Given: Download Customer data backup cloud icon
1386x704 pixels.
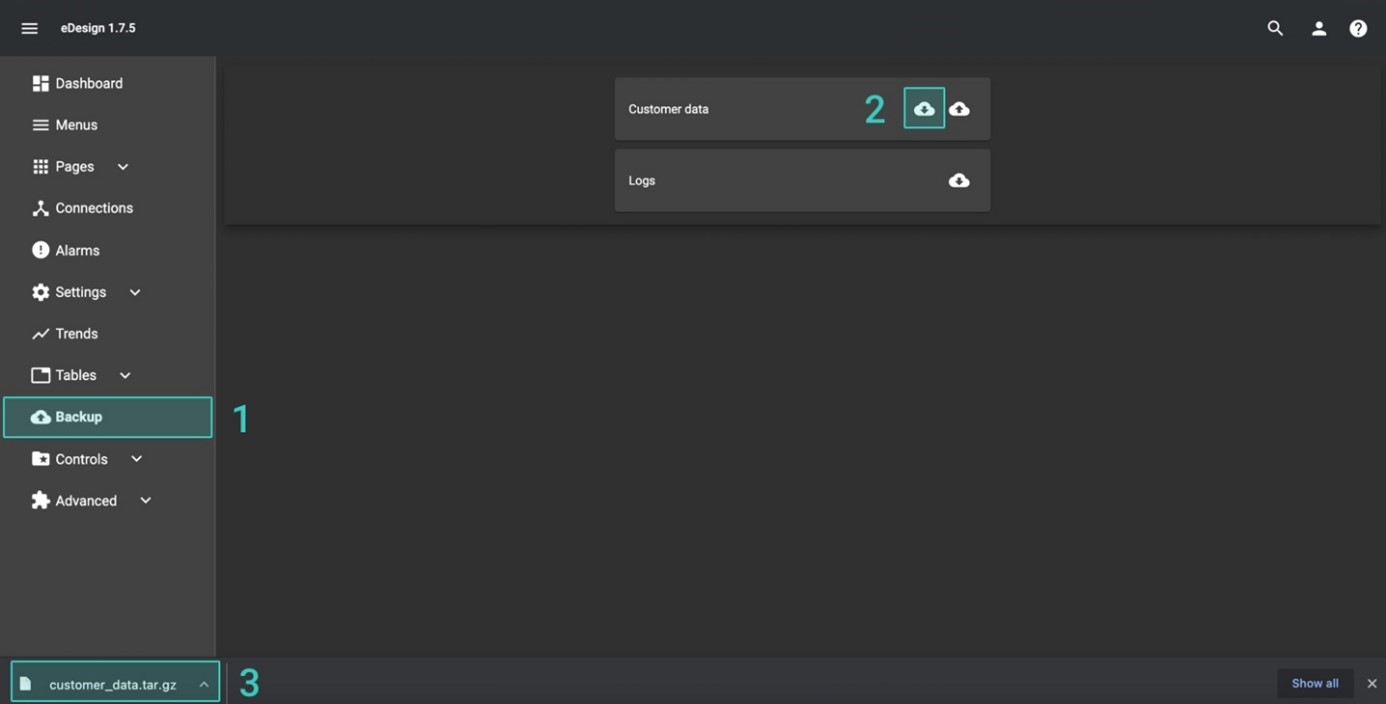Looking at the screenshot, I should click(x=924, y=109).
